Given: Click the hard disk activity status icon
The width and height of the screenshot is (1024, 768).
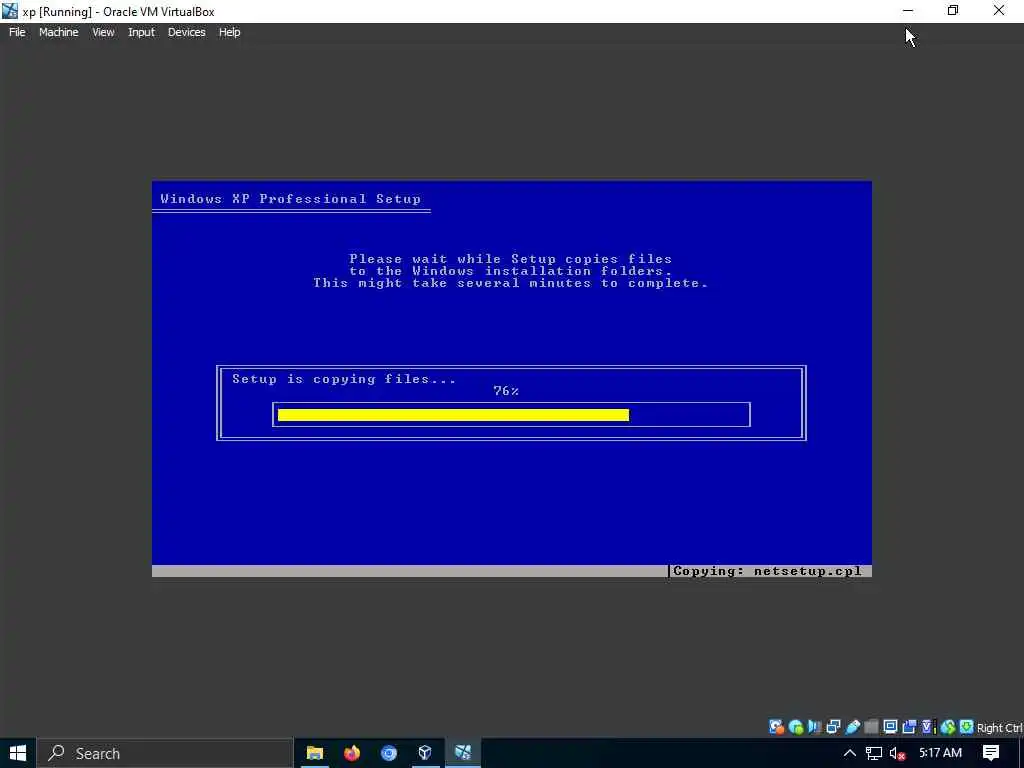Looking at the screenshot, I should 776,727.
